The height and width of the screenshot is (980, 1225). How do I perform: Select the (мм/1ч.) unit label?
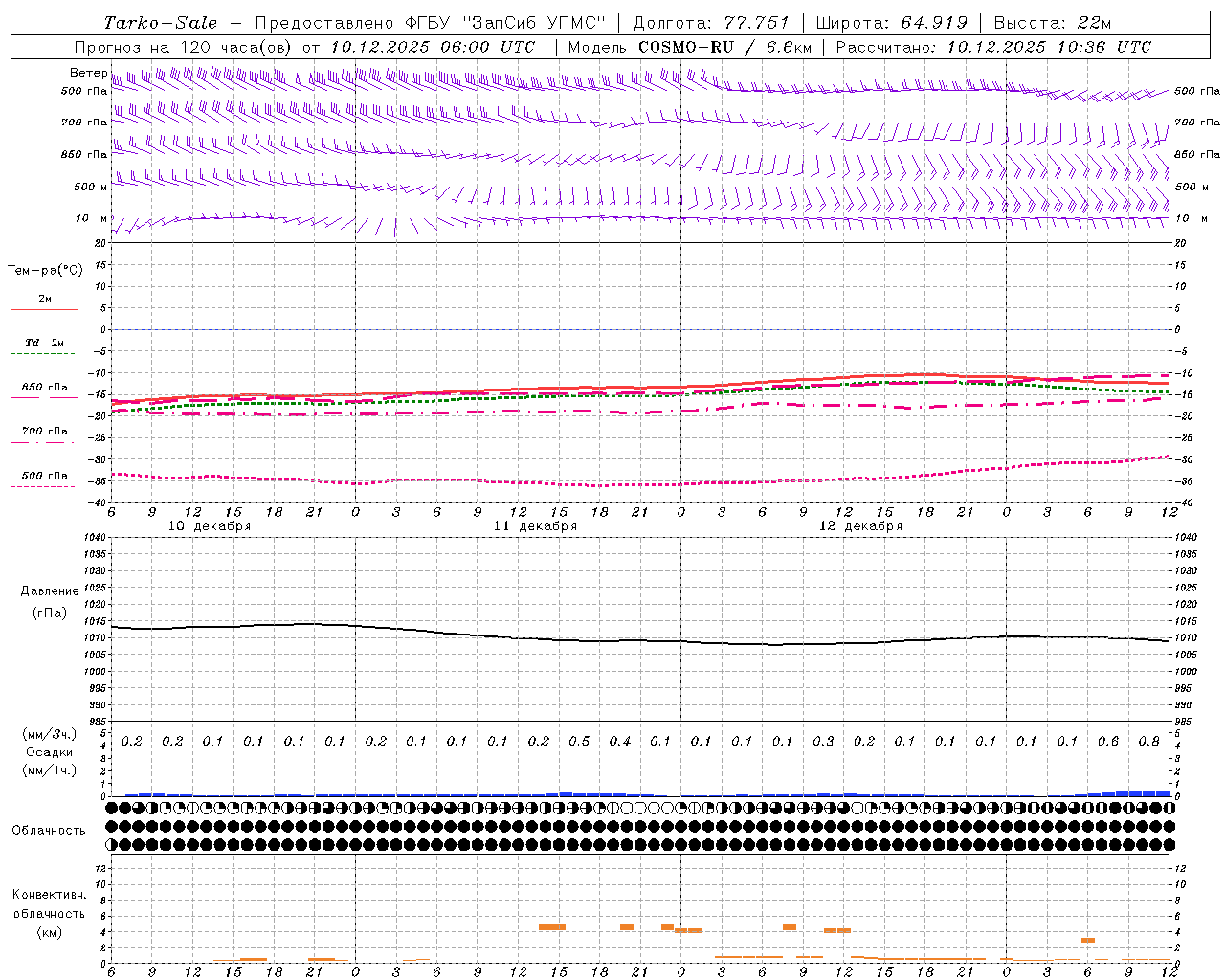(50, 770)
